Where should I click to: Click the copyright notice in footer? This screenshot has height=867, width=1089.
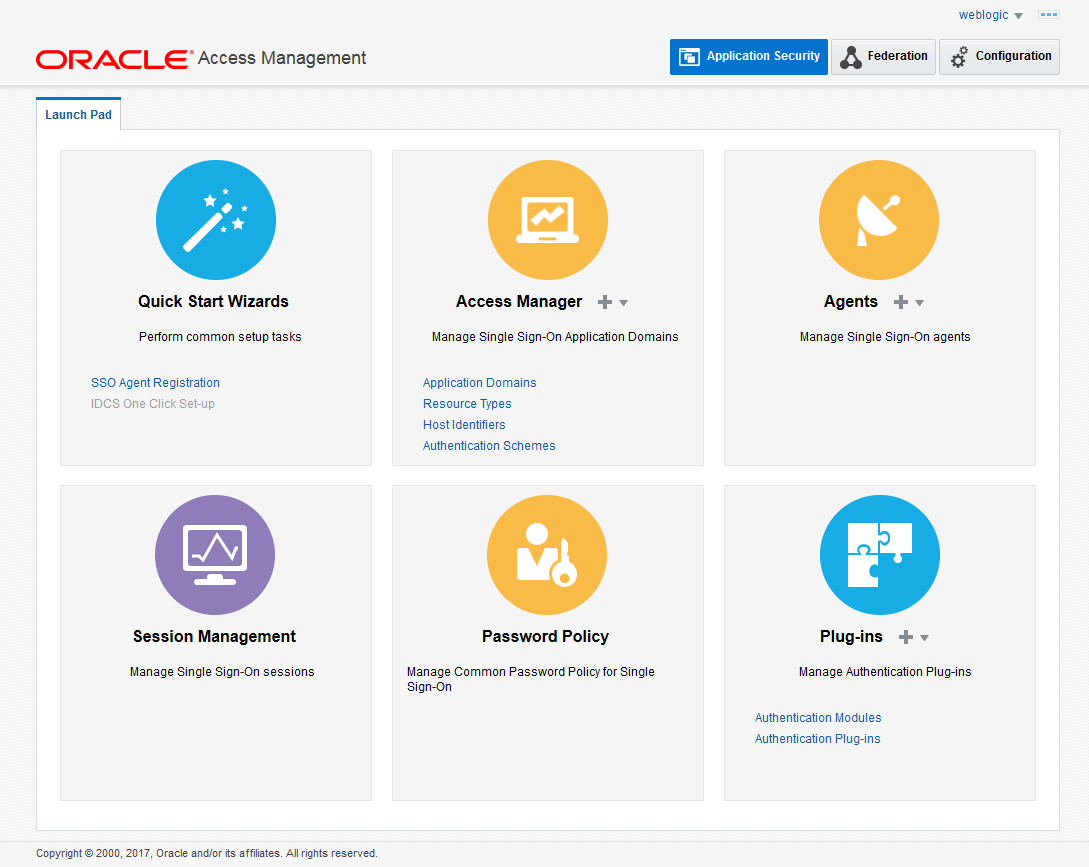[207, 853]
